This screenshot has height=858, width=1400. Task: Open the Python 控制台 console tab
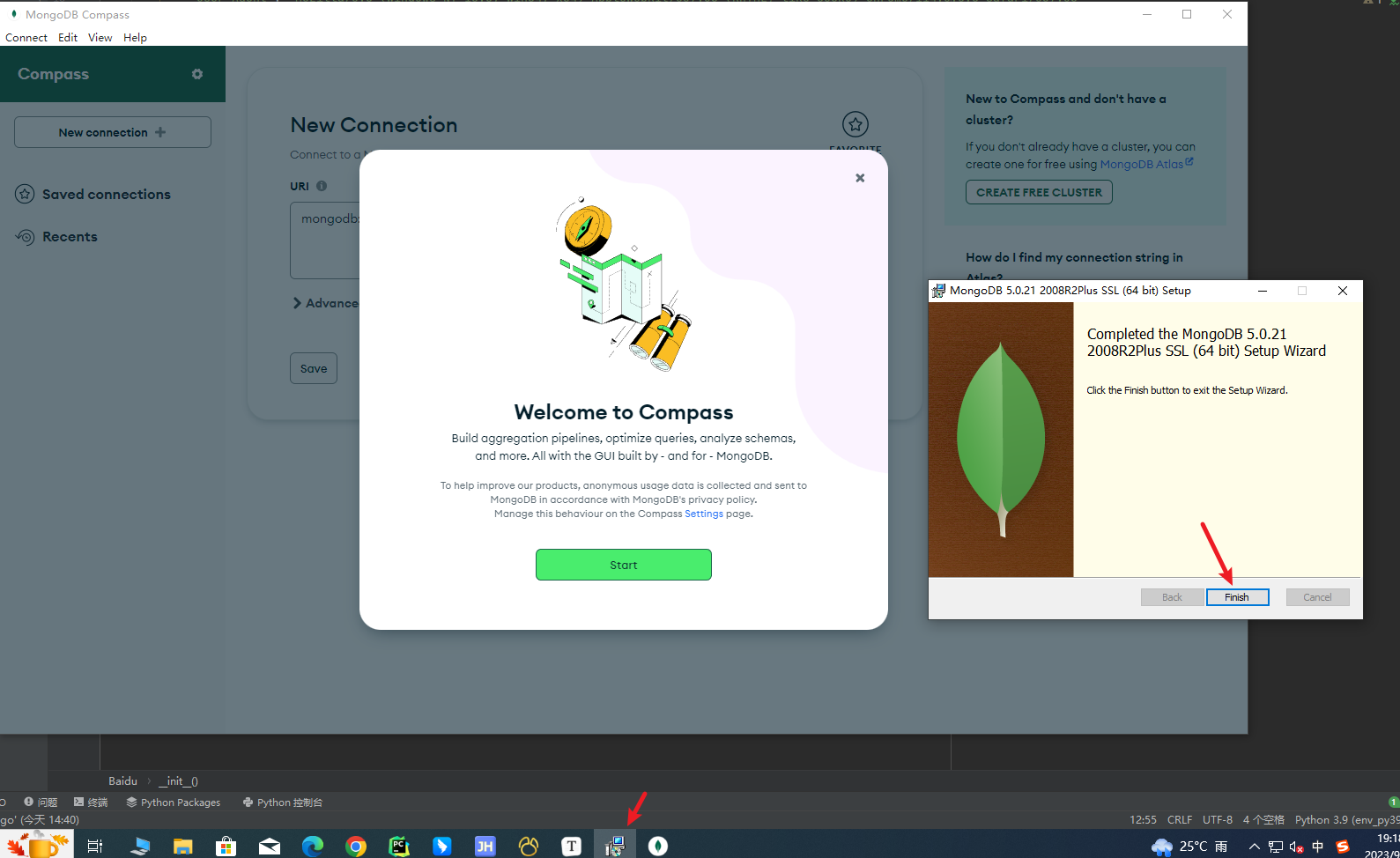click(x=283, y=803)
